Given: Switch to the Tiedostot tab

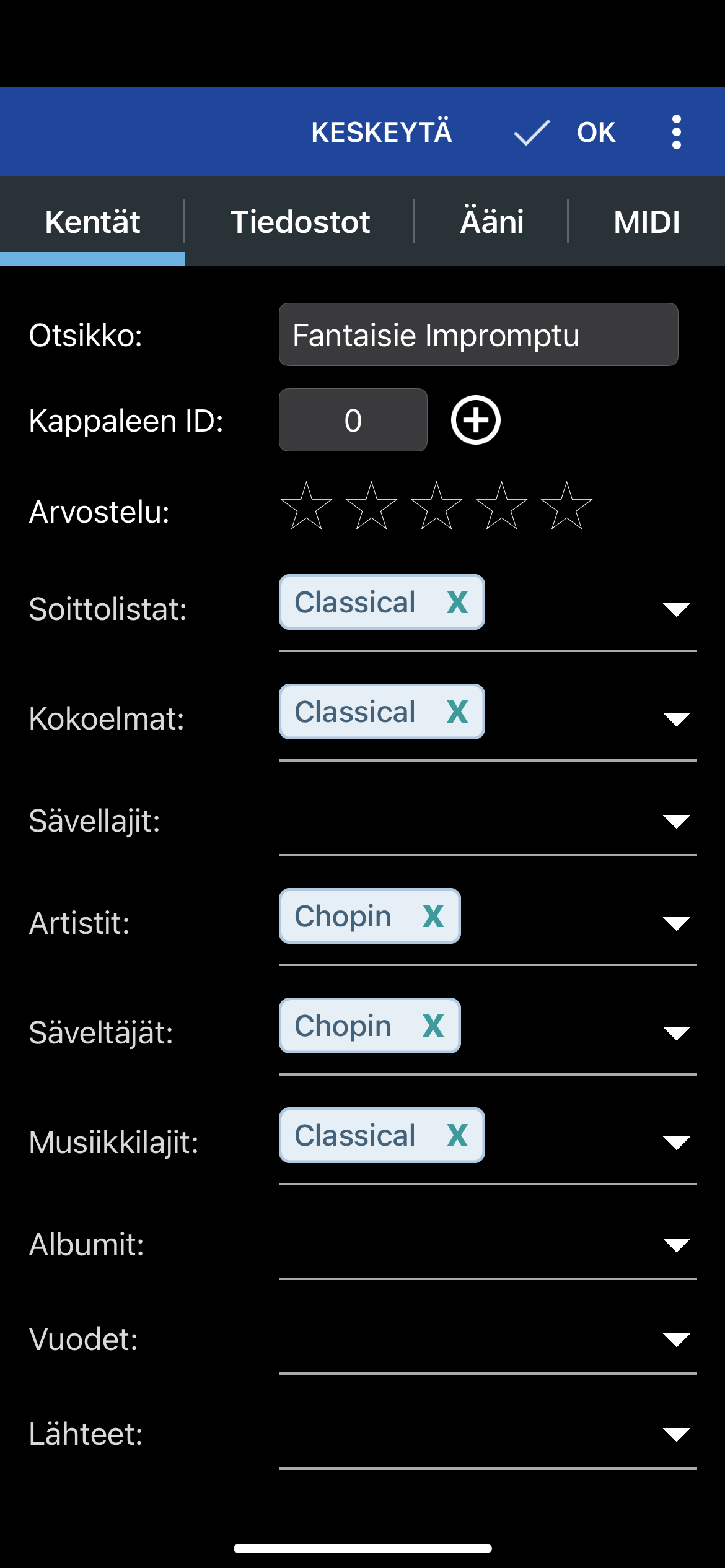Looking at the screenshot, I should (x=300, y=222).
